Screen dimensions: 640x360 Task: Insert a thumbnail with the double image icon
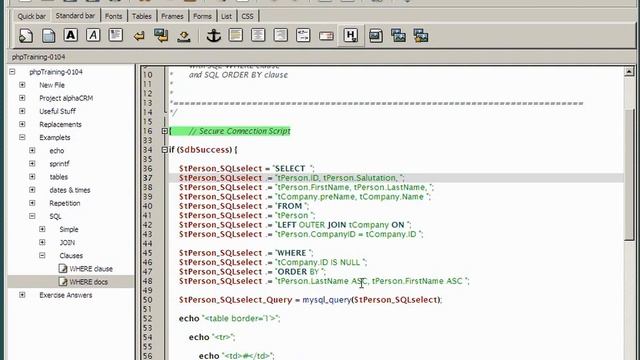[398, 36]
